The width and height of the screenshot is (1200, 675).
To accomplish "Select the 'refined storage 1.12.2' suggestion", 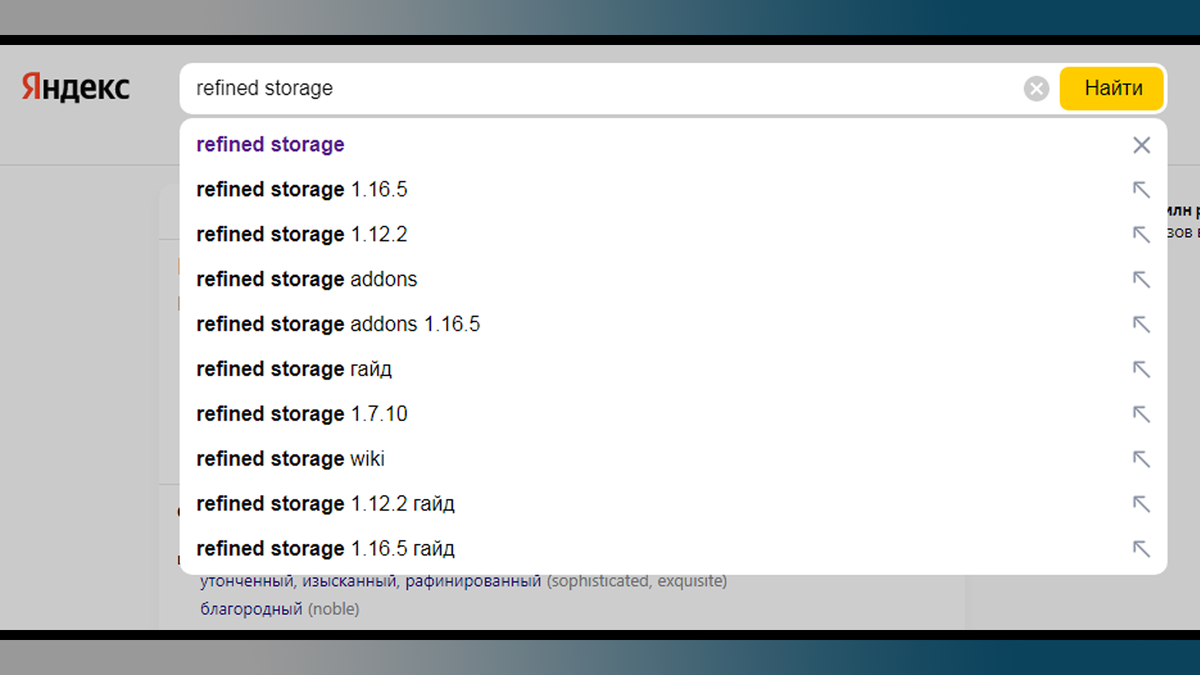I will click(301, 235).
